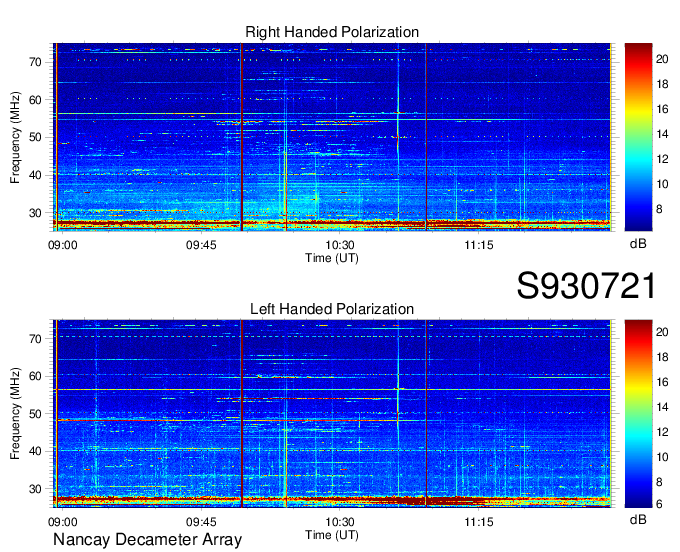The image size is (680, 552).
Task: Click the right-handed polarization spectrogram
Action: [332, 137]
